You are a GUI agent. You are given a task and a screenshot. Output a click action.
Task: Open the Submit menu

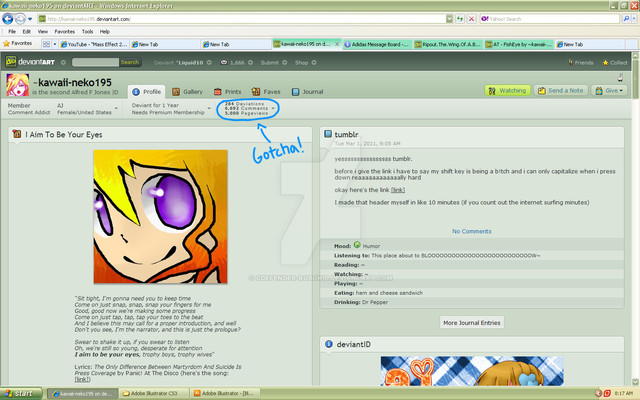tap(273, 62)
